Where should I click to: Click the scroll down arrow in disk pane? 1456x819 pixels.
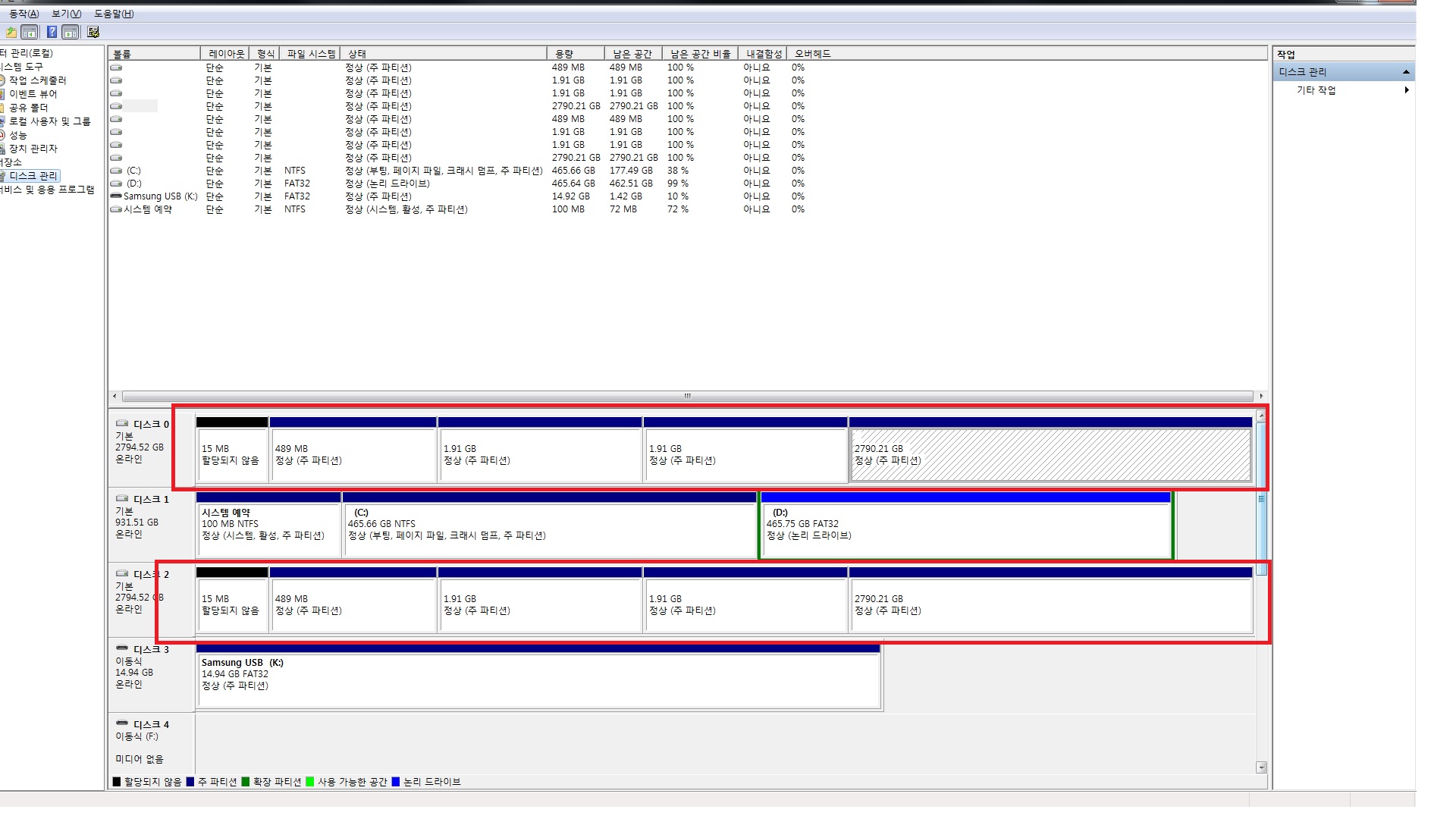coord(1261,767)
